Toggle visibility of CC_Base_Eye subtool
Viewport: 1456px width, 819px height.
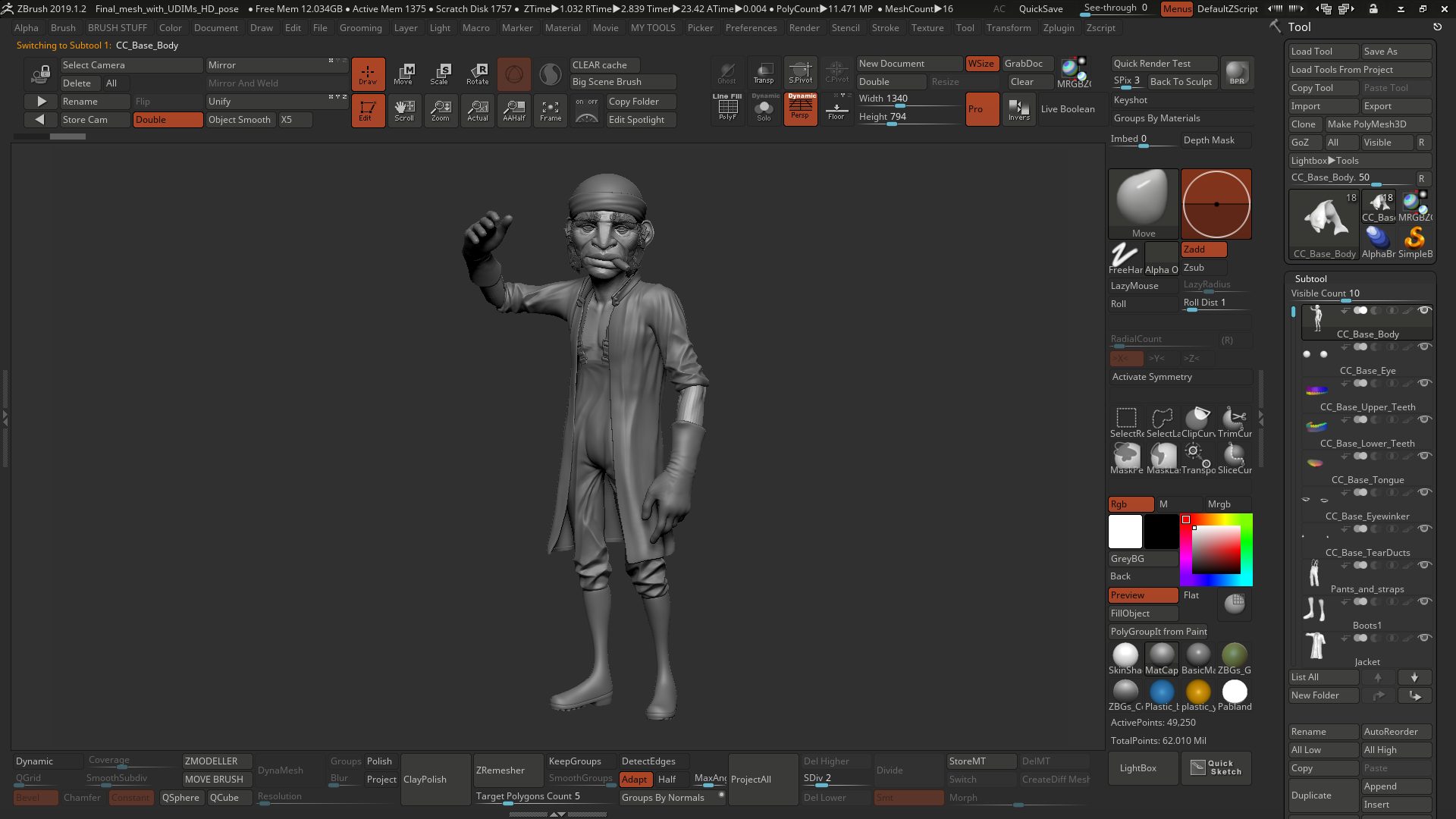1424,347
